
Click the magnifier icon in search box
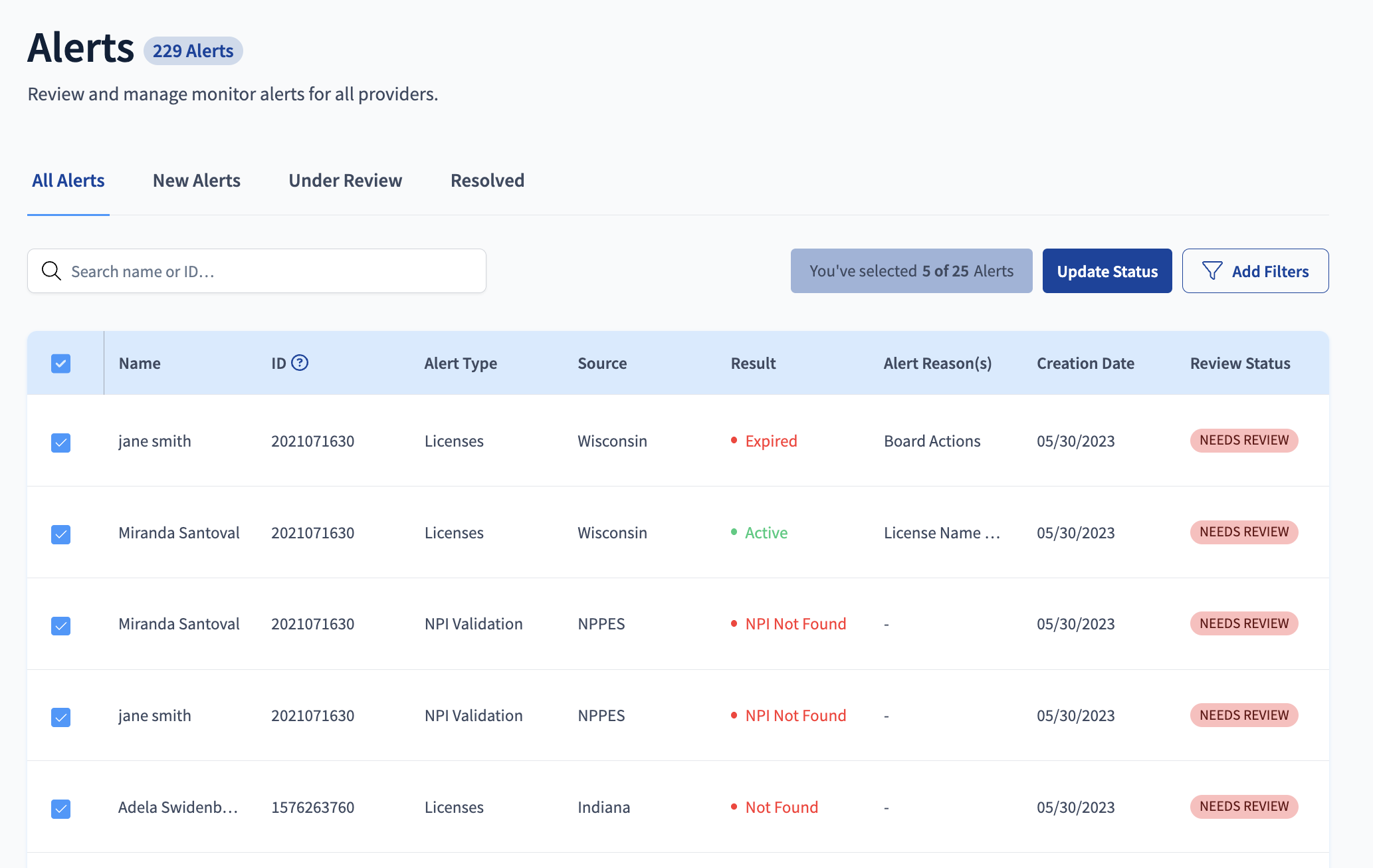click(51, 271)
